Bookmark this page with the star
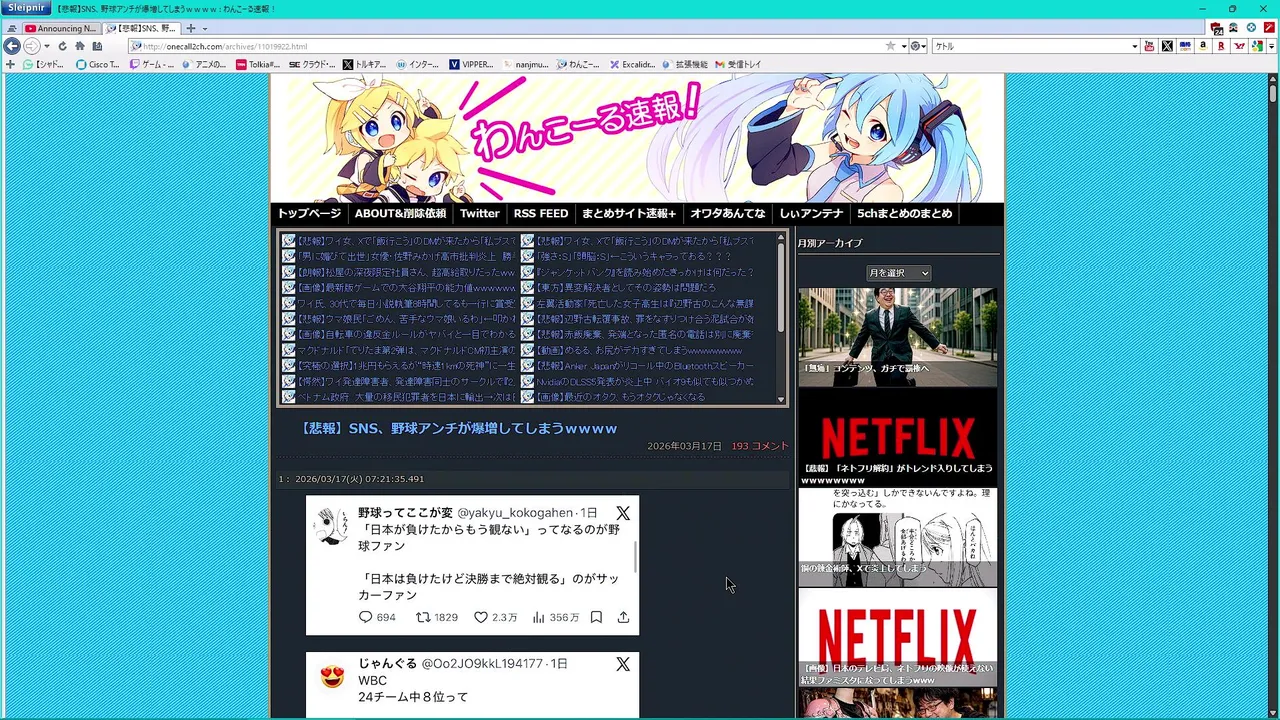The width and height of the screenshot is (1280, 720). point(890,46)
